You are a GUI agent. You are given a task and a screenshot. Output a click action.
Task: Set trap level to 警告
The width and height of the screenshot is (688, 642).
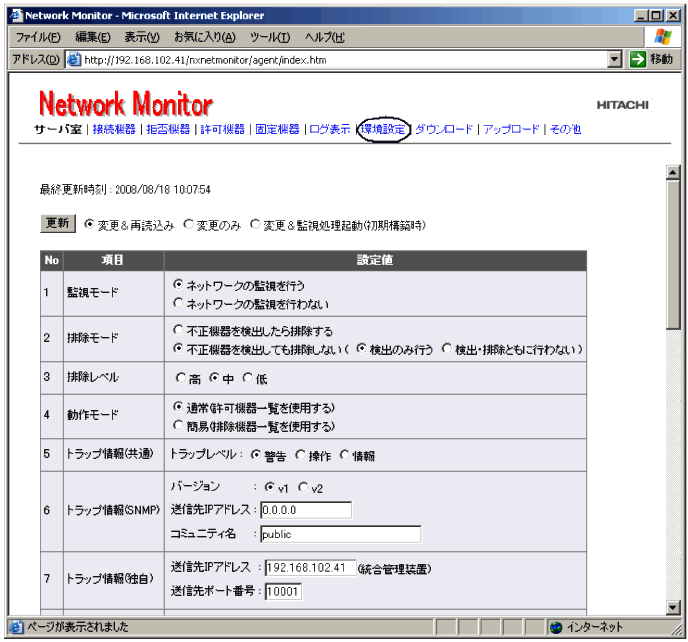coord(255,455)
